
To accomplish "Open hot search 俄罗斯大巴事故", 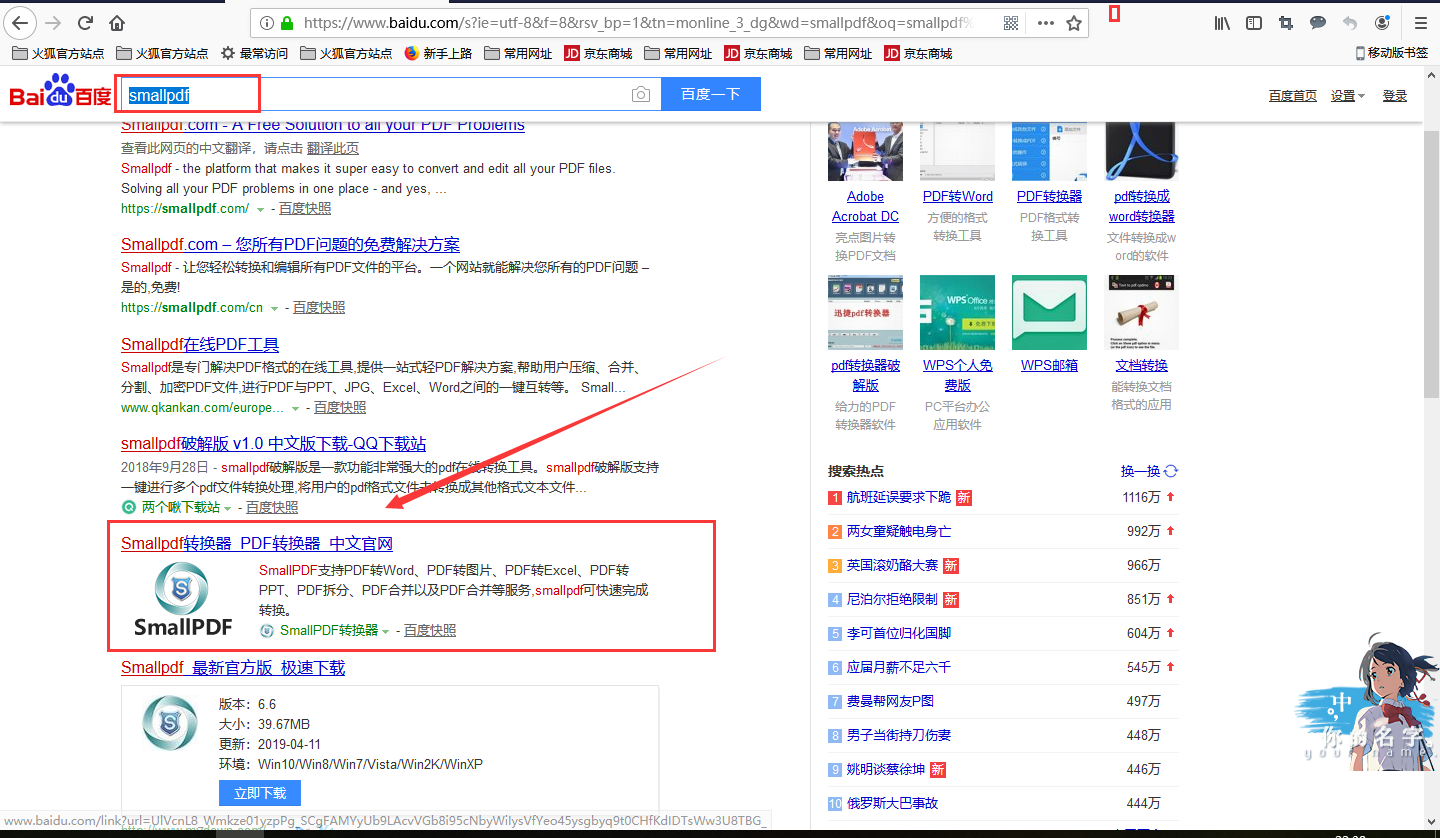I will (x=892, y=803).
